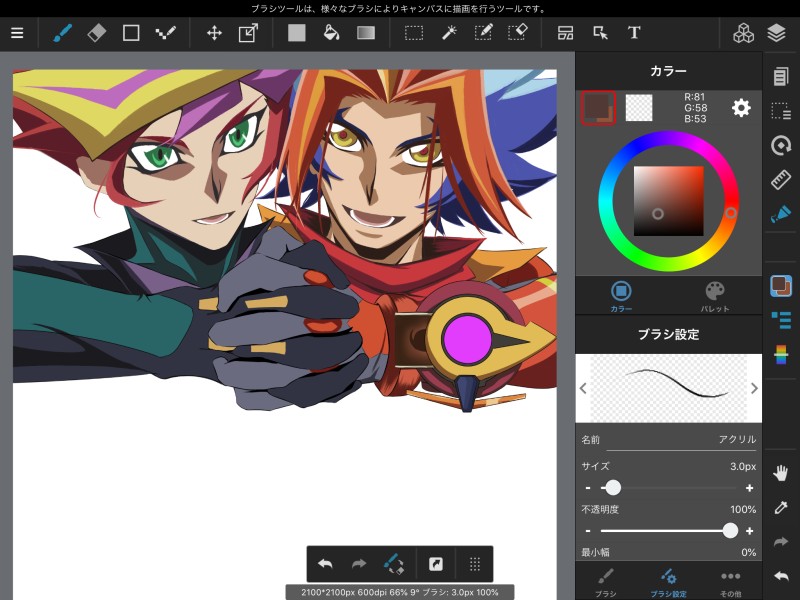800x600 pixels.
Task: Open the その他 tab at bottom
Action: [730, 582]
